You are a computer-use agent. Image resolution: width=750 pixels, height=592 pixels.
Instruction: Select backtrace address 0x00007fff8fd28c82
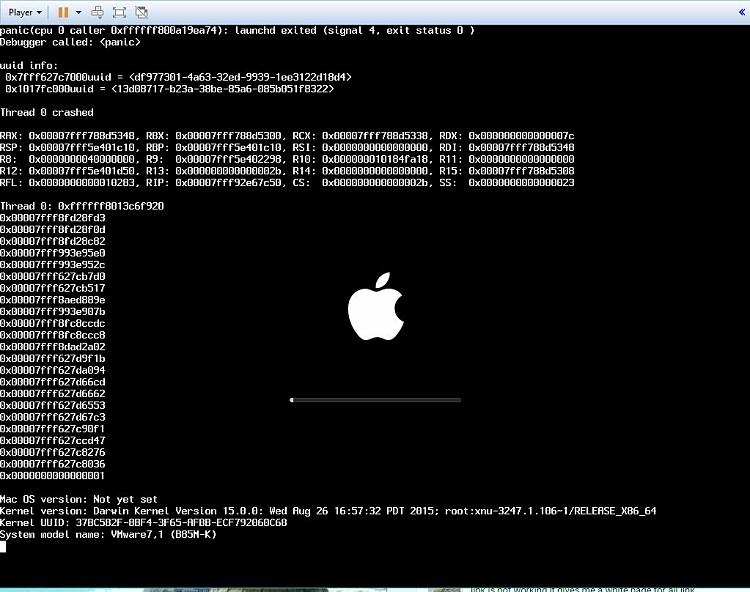click(x=53, y=241)
